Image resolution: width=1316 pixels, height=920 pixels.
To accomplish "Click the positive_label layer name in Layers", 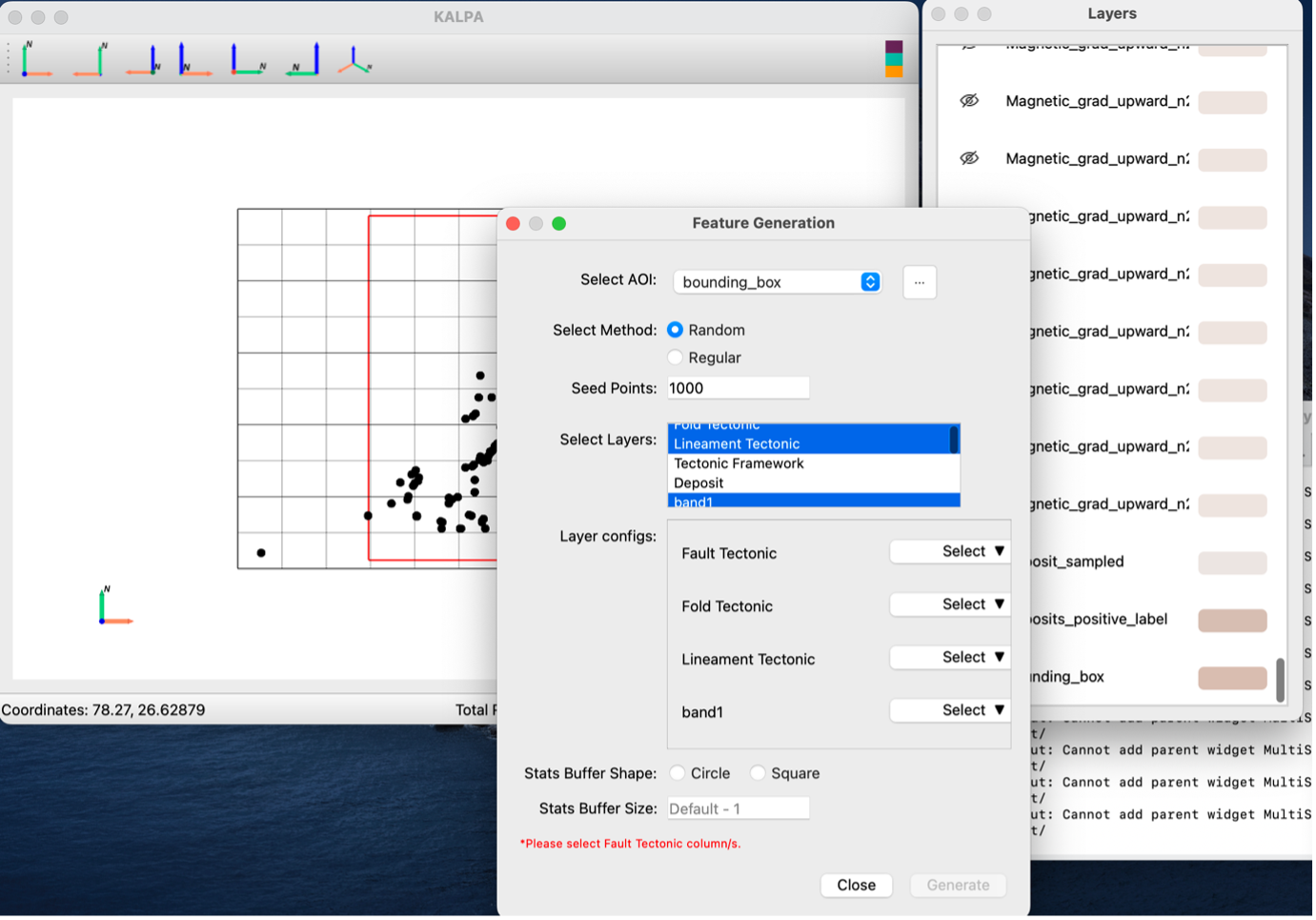I will coord(1099,620).
